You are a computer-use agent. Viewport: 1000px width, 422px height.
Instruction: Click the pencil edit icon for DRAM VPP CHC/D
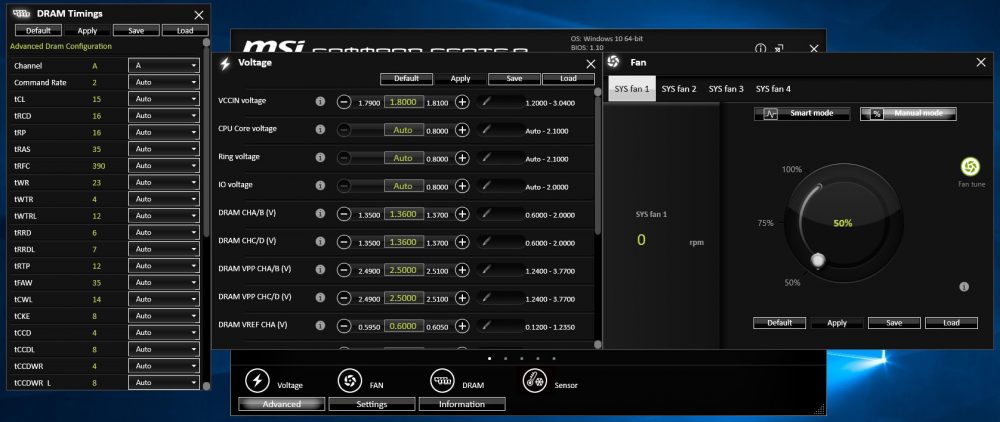(487, 298)
